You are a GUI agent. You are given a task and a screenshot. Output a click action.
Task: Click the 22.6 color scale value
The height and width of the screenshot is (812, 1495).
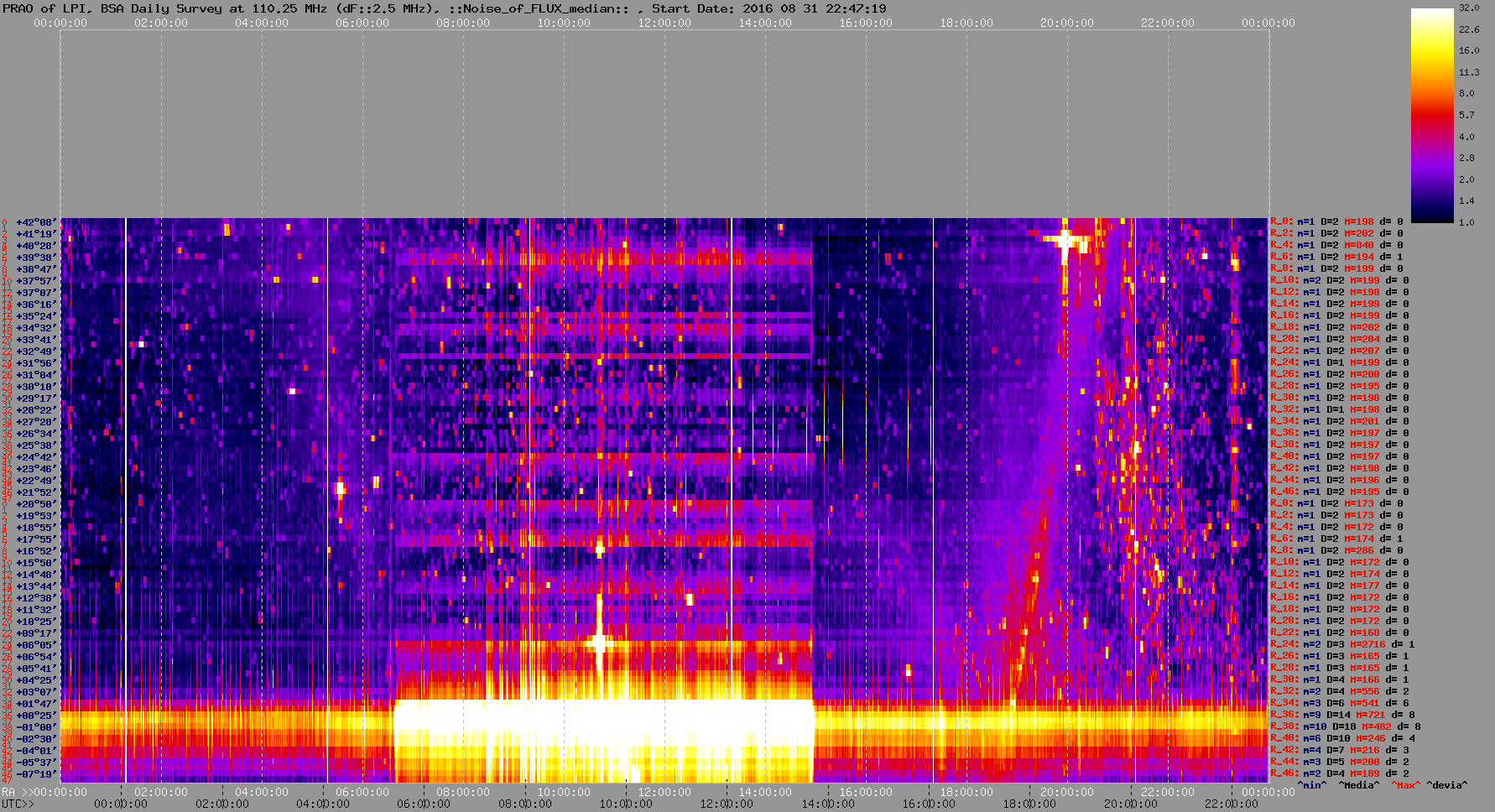pyautogui.click(x=1469, y=29)
